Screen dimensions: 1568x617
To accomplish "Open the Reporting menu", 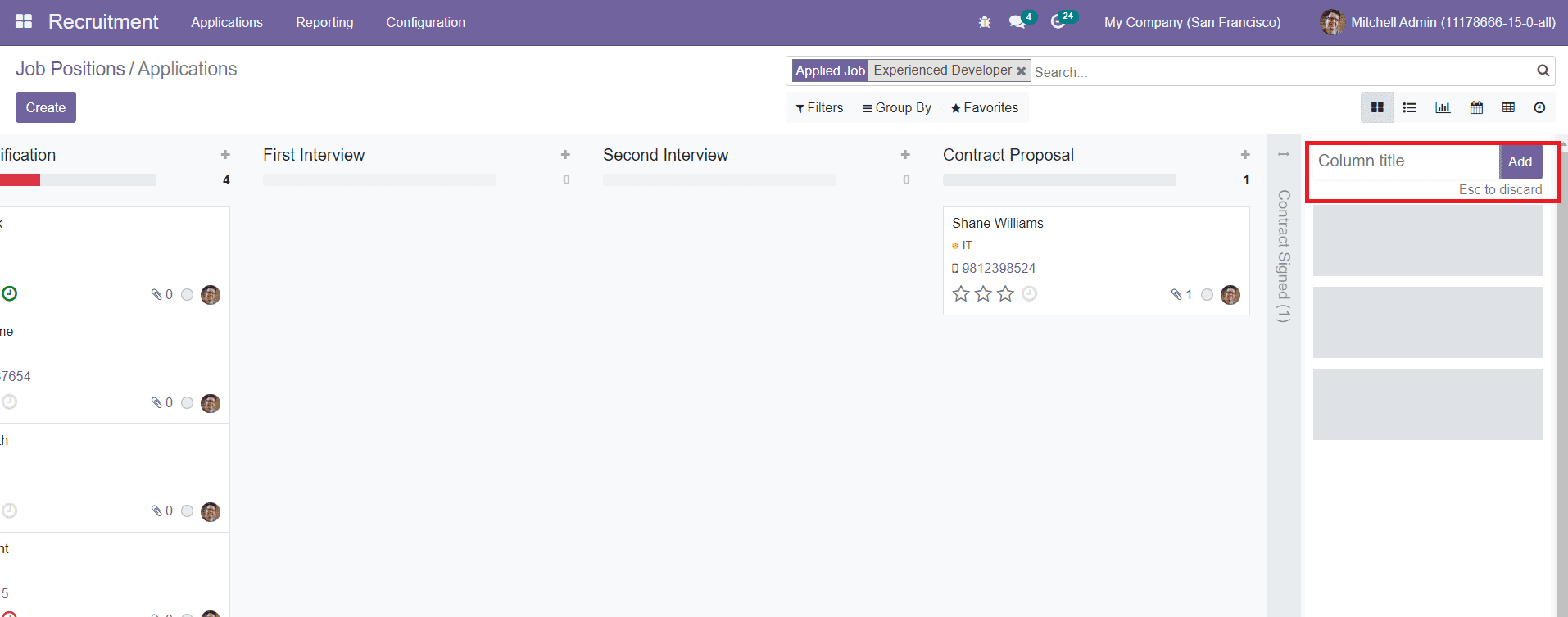I will 324,22.
